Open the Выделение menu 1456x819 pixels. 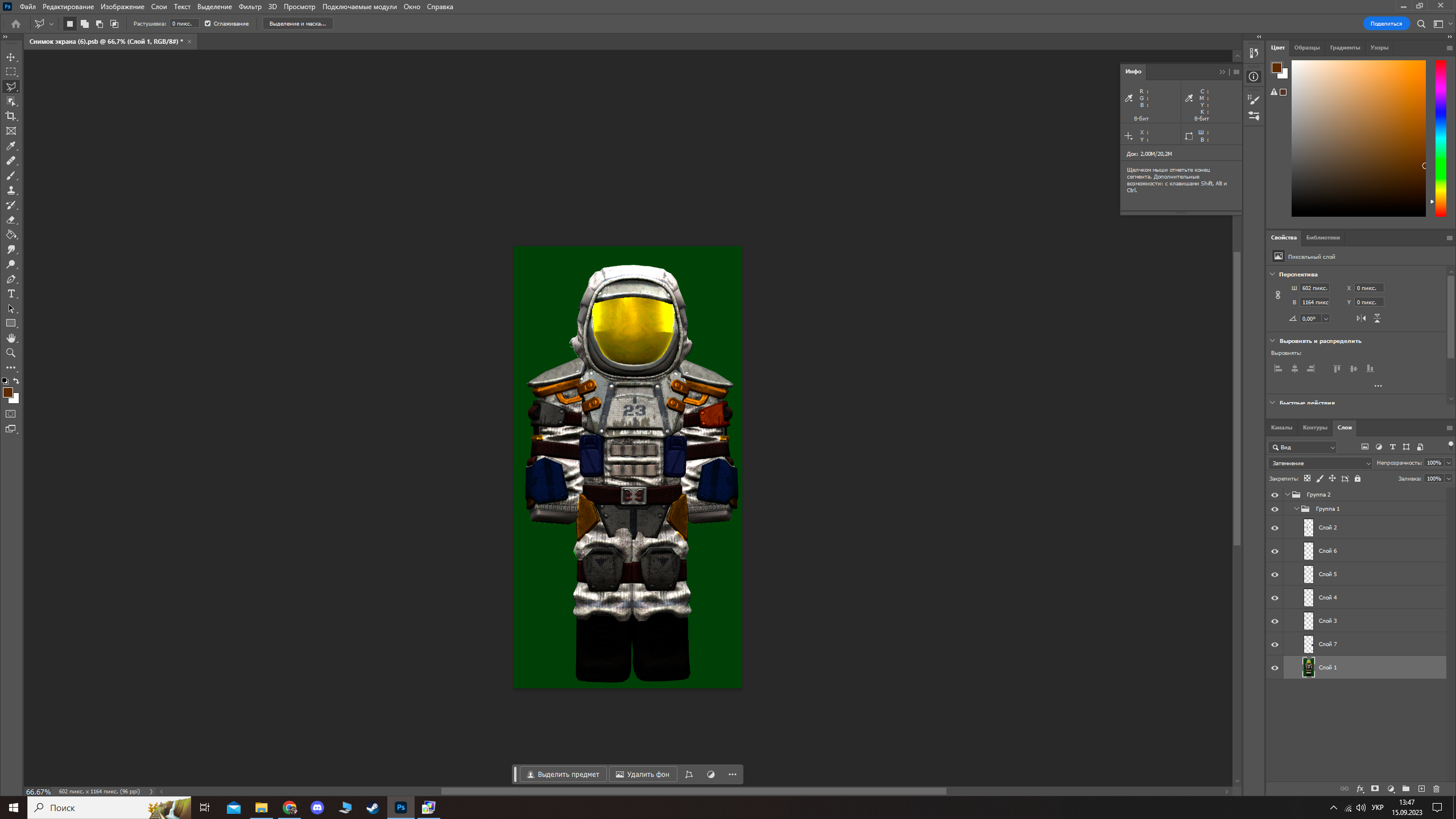tap(214, 7)
